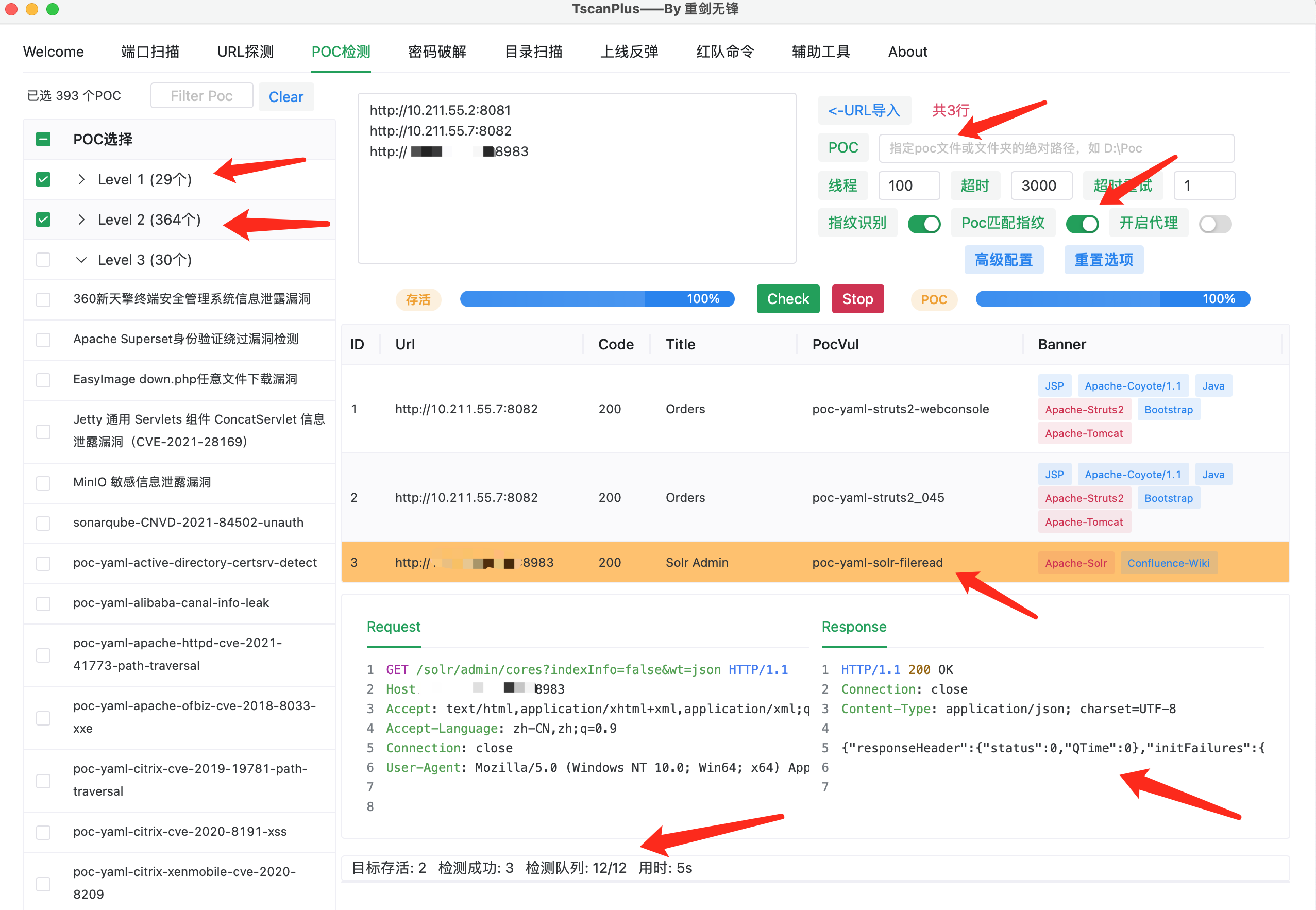The image size is (1316, 910).
Task: Toggle the 指纹识别 switch off
Action: coord(924,224)
